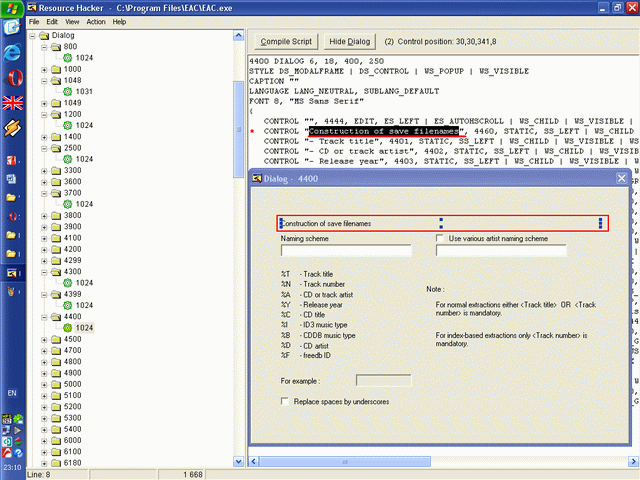Open the Start button Windows logo
The width and height of the screenshot is (640, 480).
12,8
